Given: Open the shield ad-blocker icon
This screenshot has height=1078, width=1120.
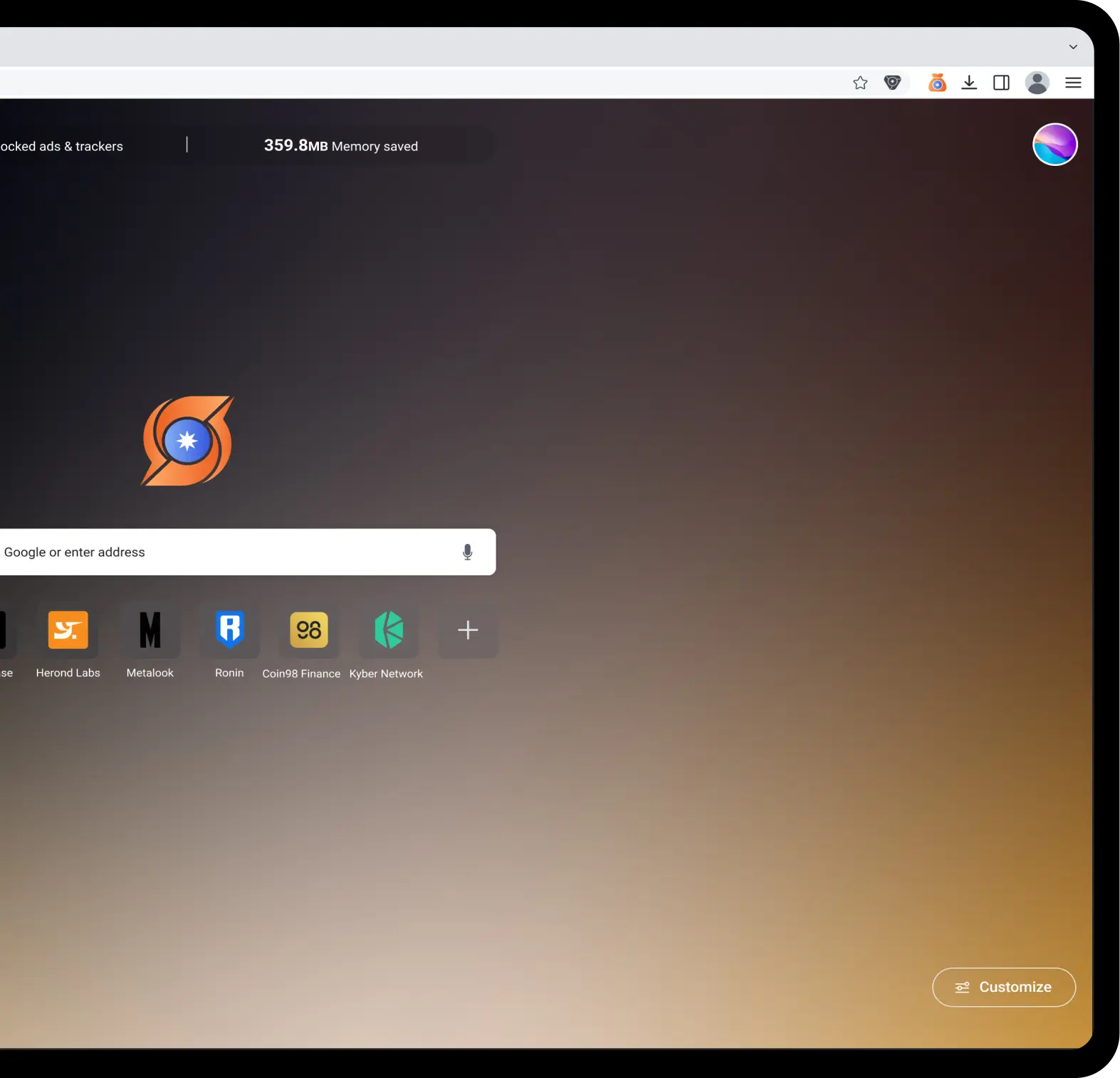Looking at the screenshot, I should coord(892,83).
